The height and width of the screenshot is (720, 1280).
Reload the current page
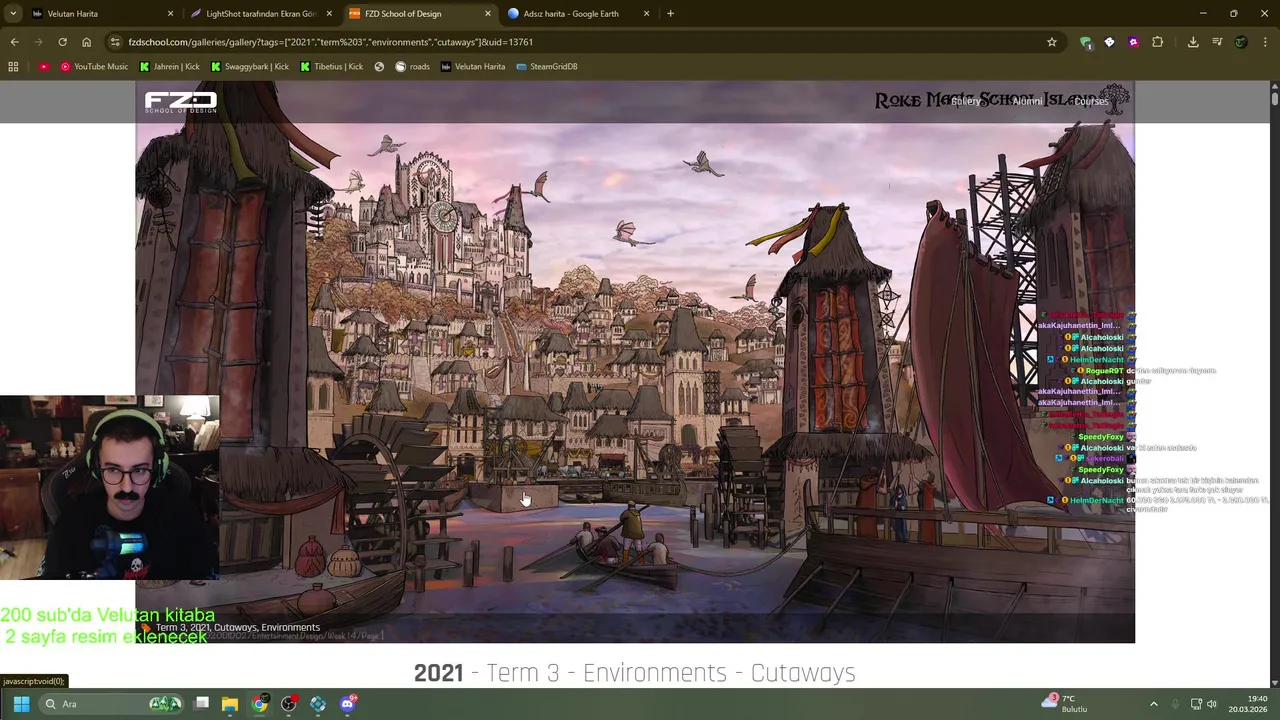(62, 42)
